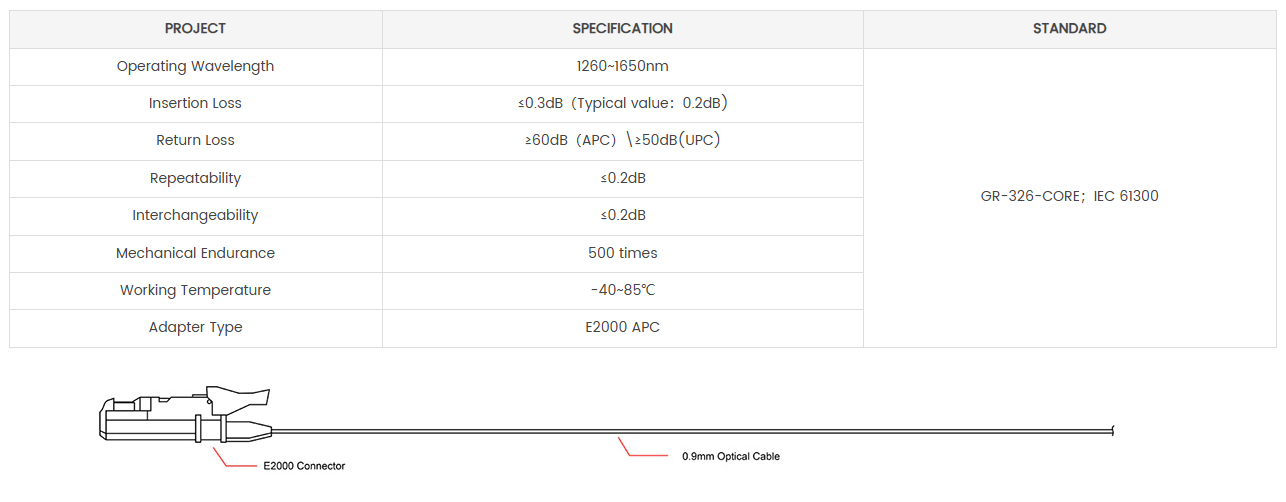
Task: Select the Return Loss label
Action: pyautogui.click(x=196, y=140)
